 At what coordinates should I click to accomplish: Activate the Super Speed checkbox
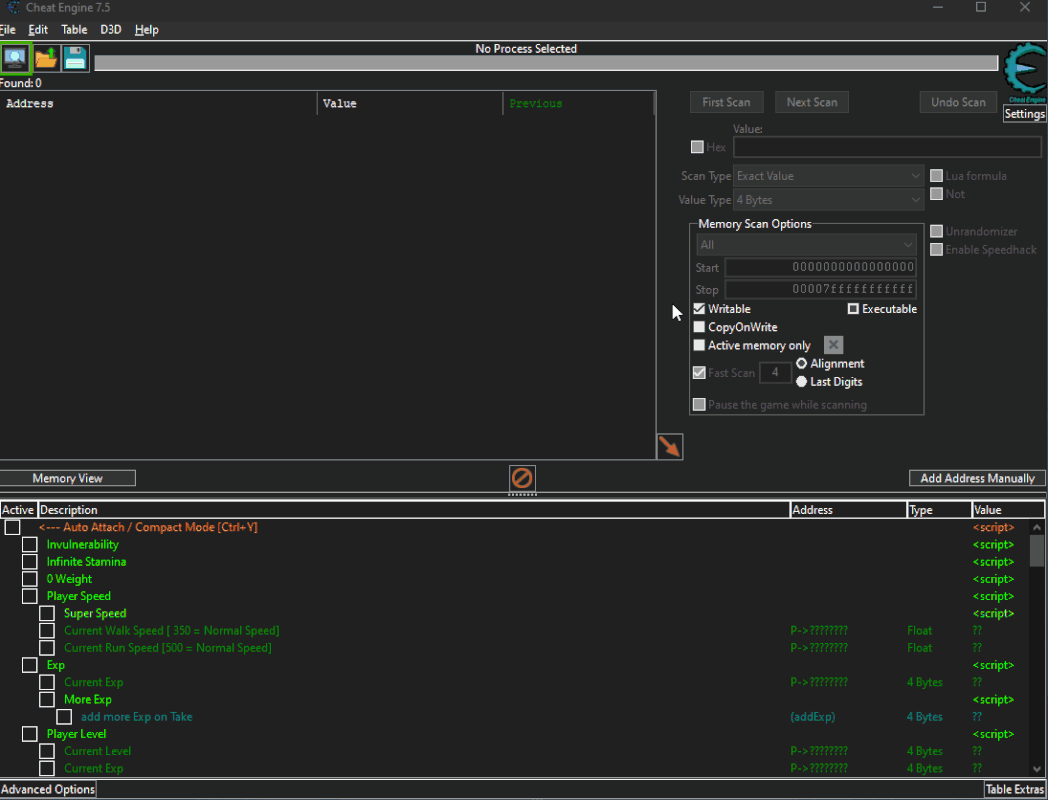[47, 613]
